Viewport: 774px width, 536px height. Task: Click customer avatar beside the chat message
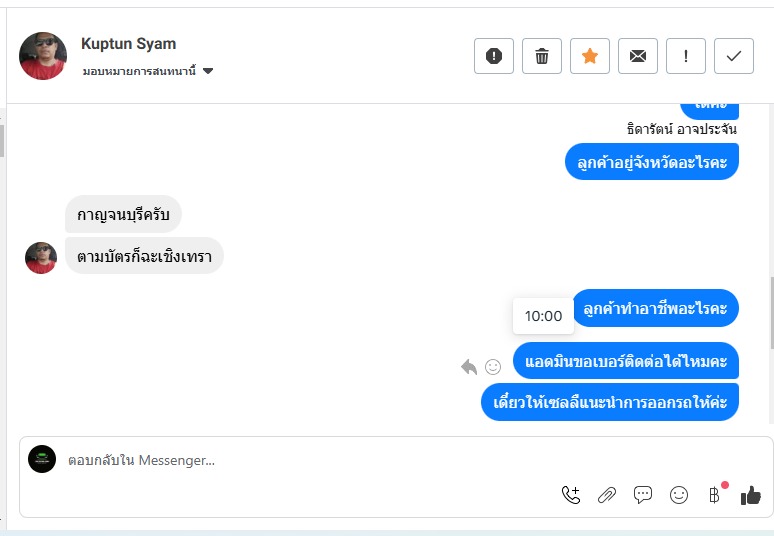[x=41, y=257]
